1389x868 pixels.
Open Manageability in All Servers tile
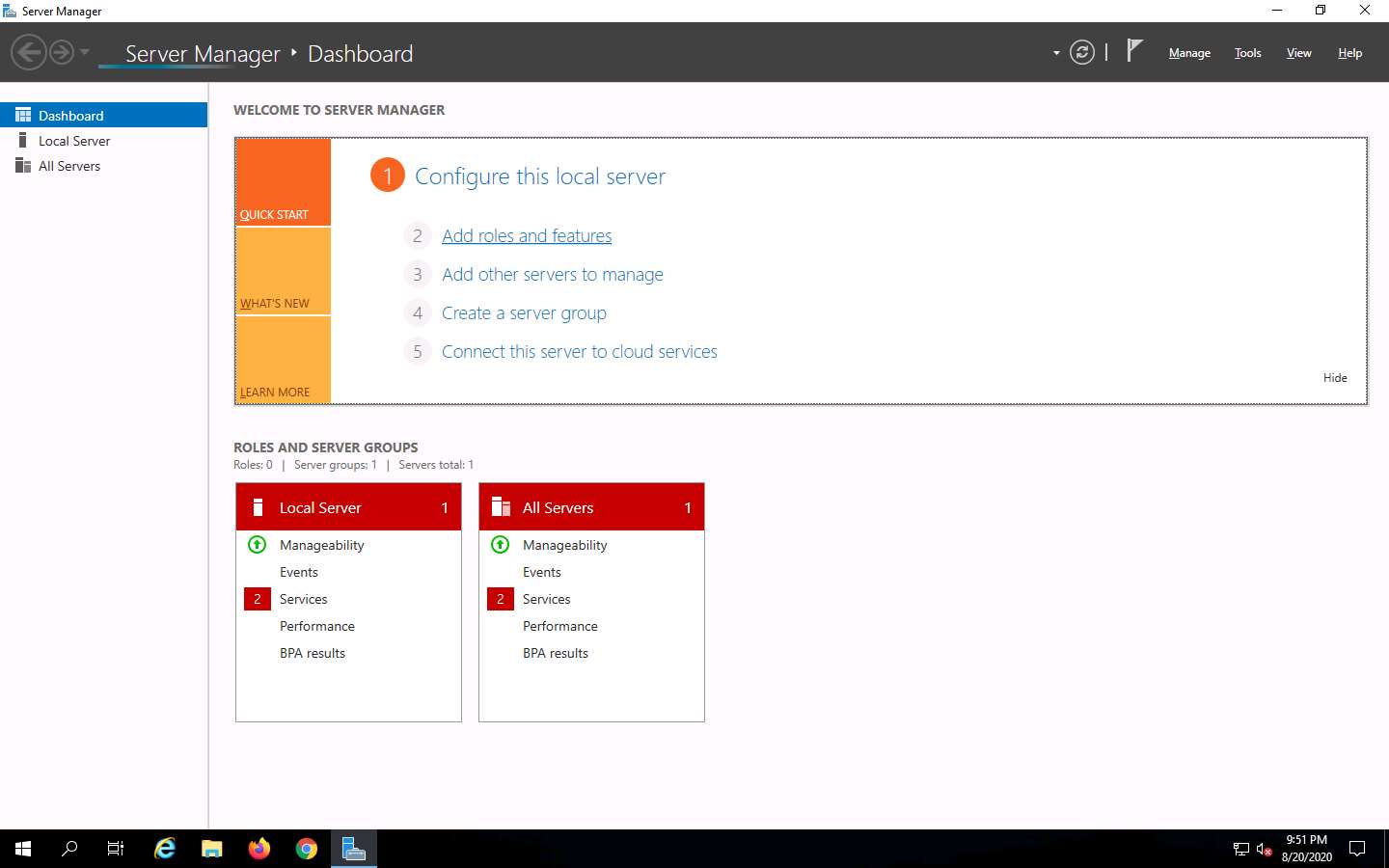tap(565, 545)
